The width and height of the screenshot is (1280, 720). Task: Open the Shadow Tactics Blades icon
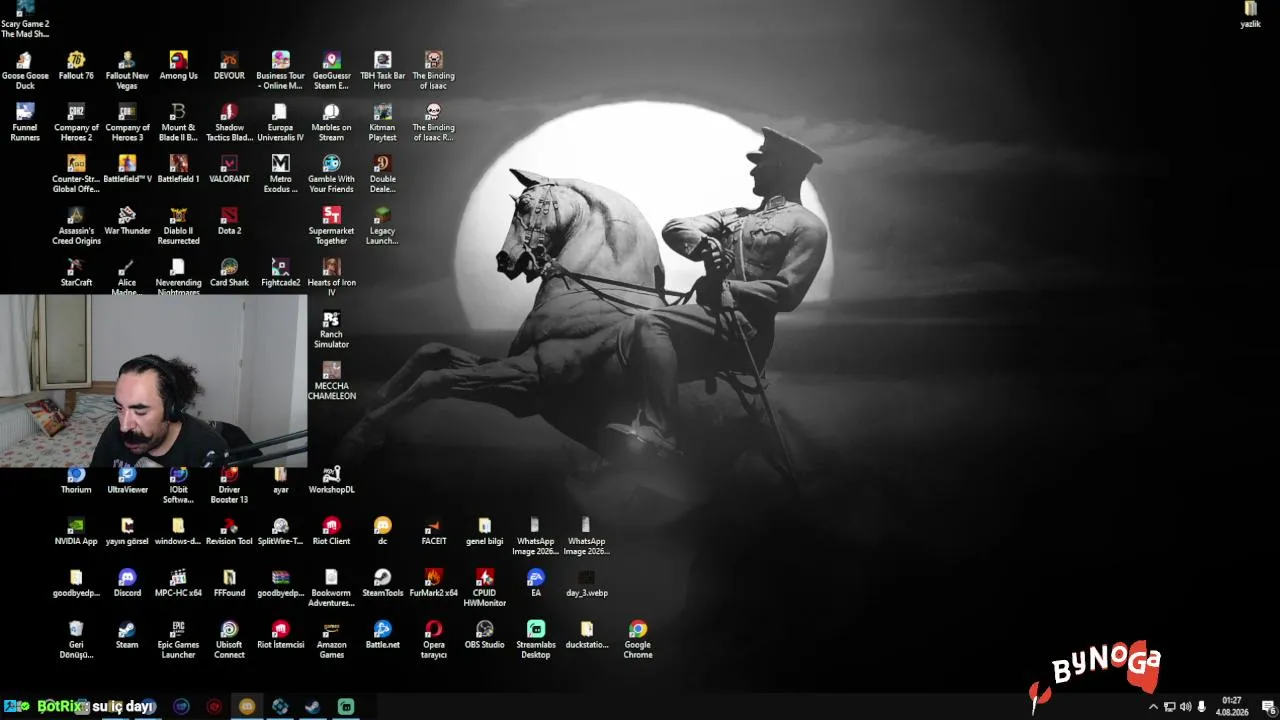coord(229,122)
